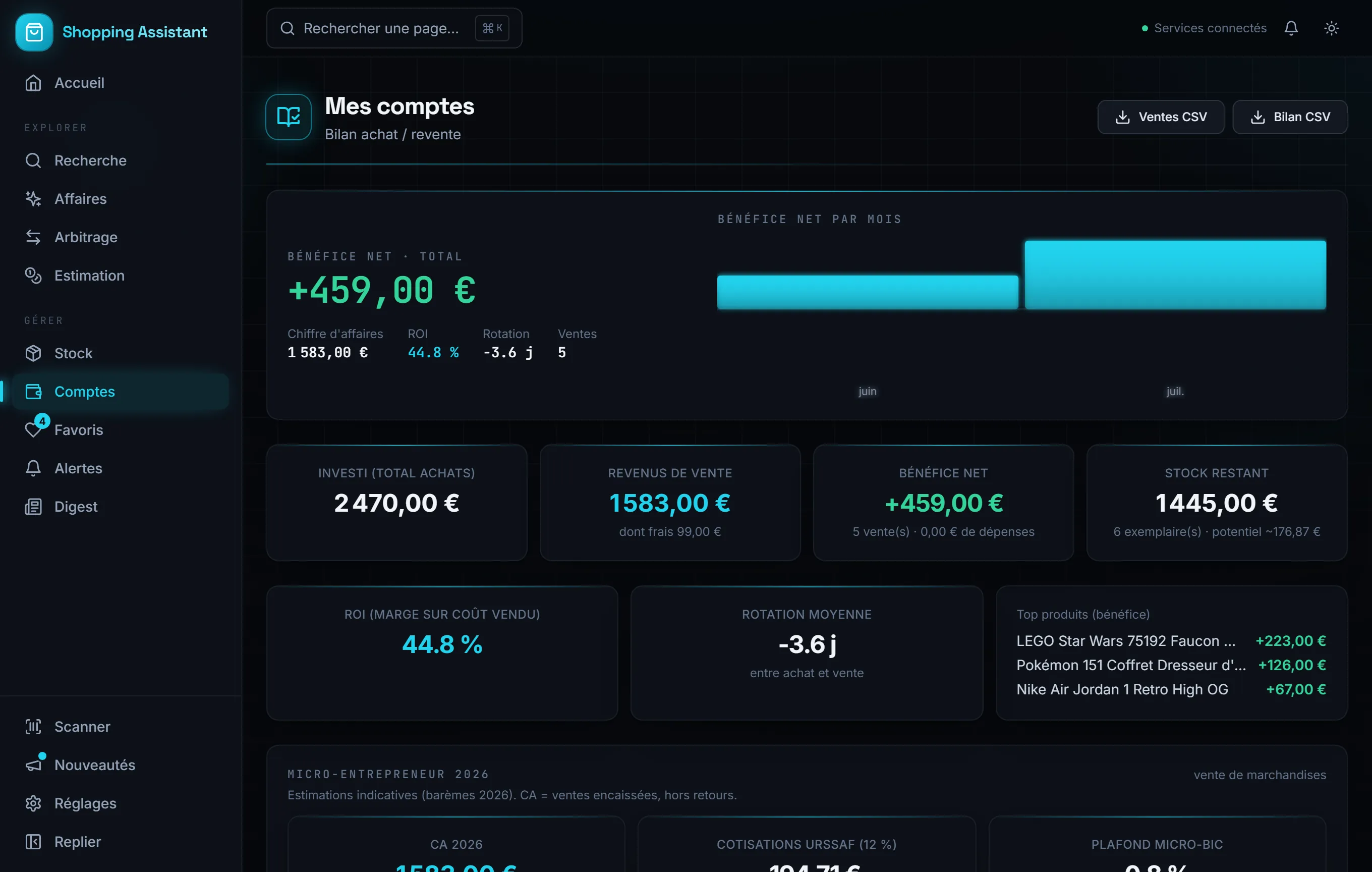1372x872 pixels.
Task: Click the juin profit bar in chart
Action: tap(867, 292)
